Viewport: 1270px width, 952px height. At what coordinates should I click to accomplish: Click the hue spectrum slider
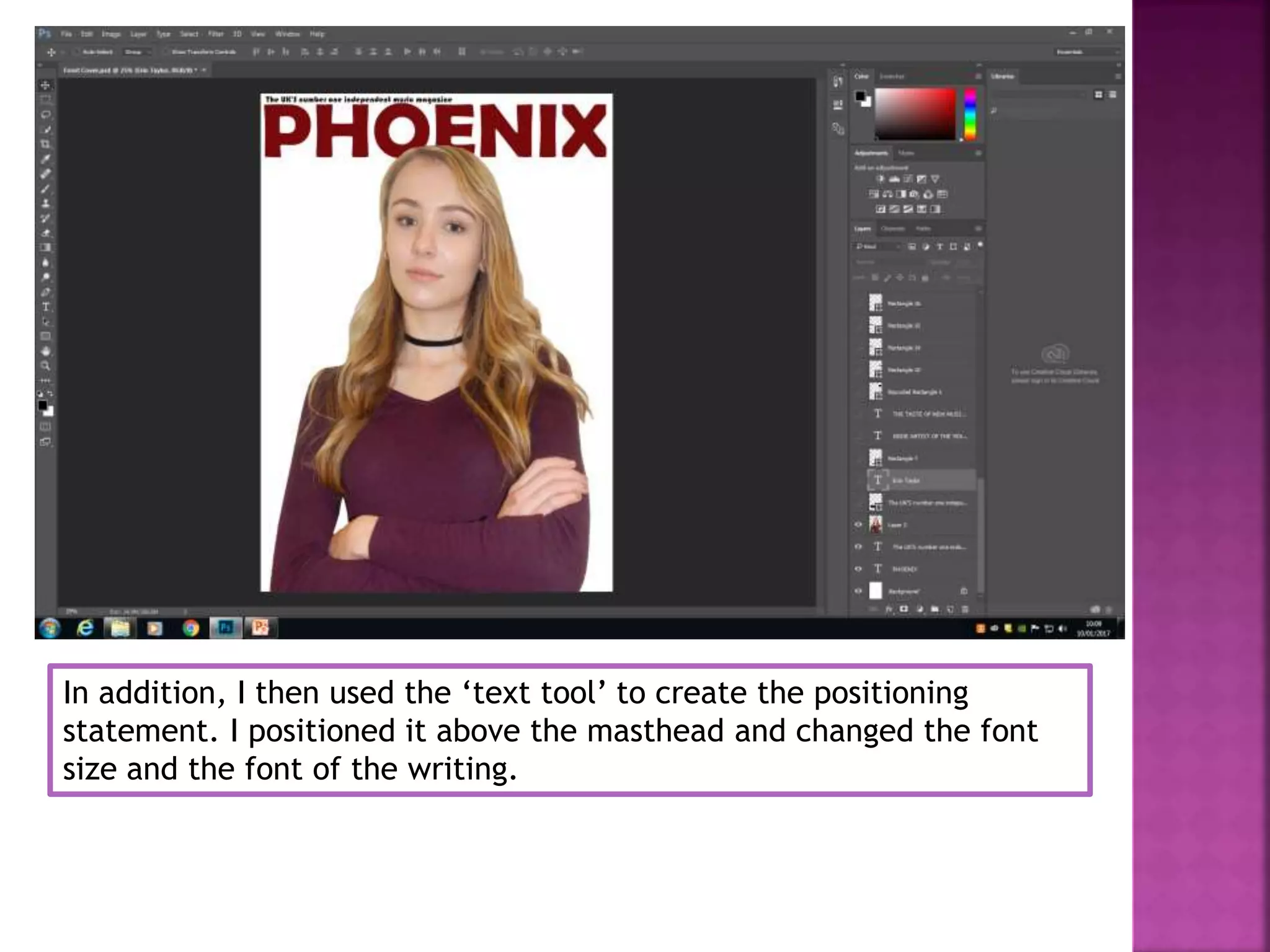(x=970, y=114)
